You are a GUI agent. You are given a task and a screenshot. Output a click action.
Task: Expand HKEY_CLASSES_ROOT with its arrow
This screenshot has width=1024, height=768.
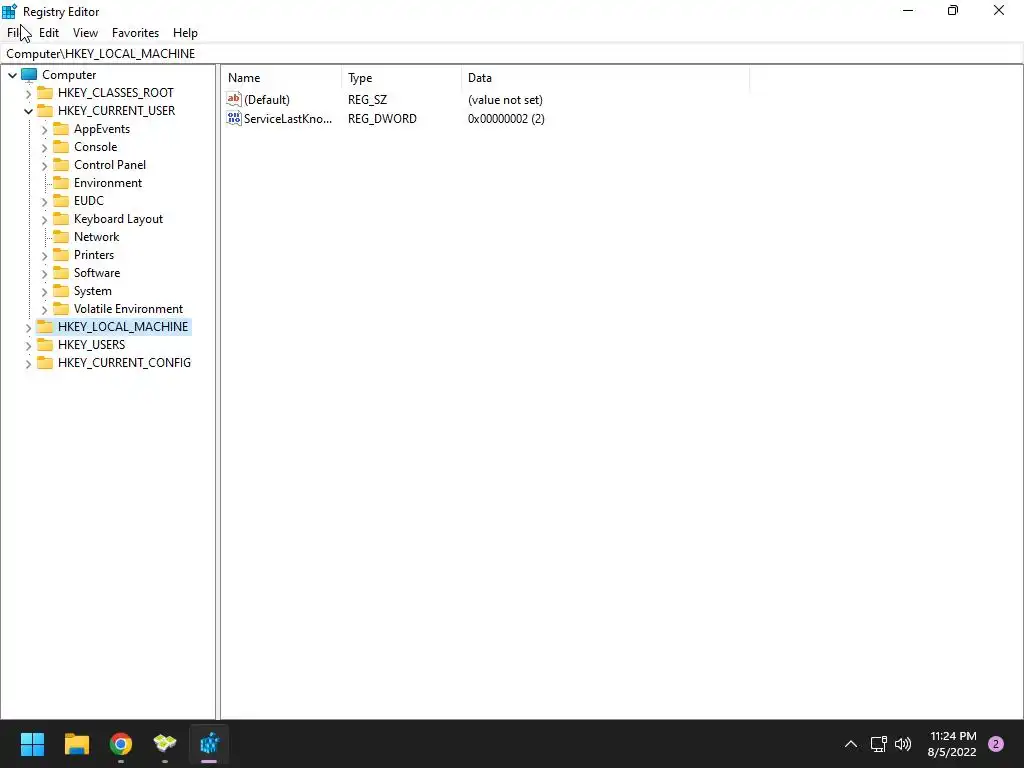tap(28, 93)
